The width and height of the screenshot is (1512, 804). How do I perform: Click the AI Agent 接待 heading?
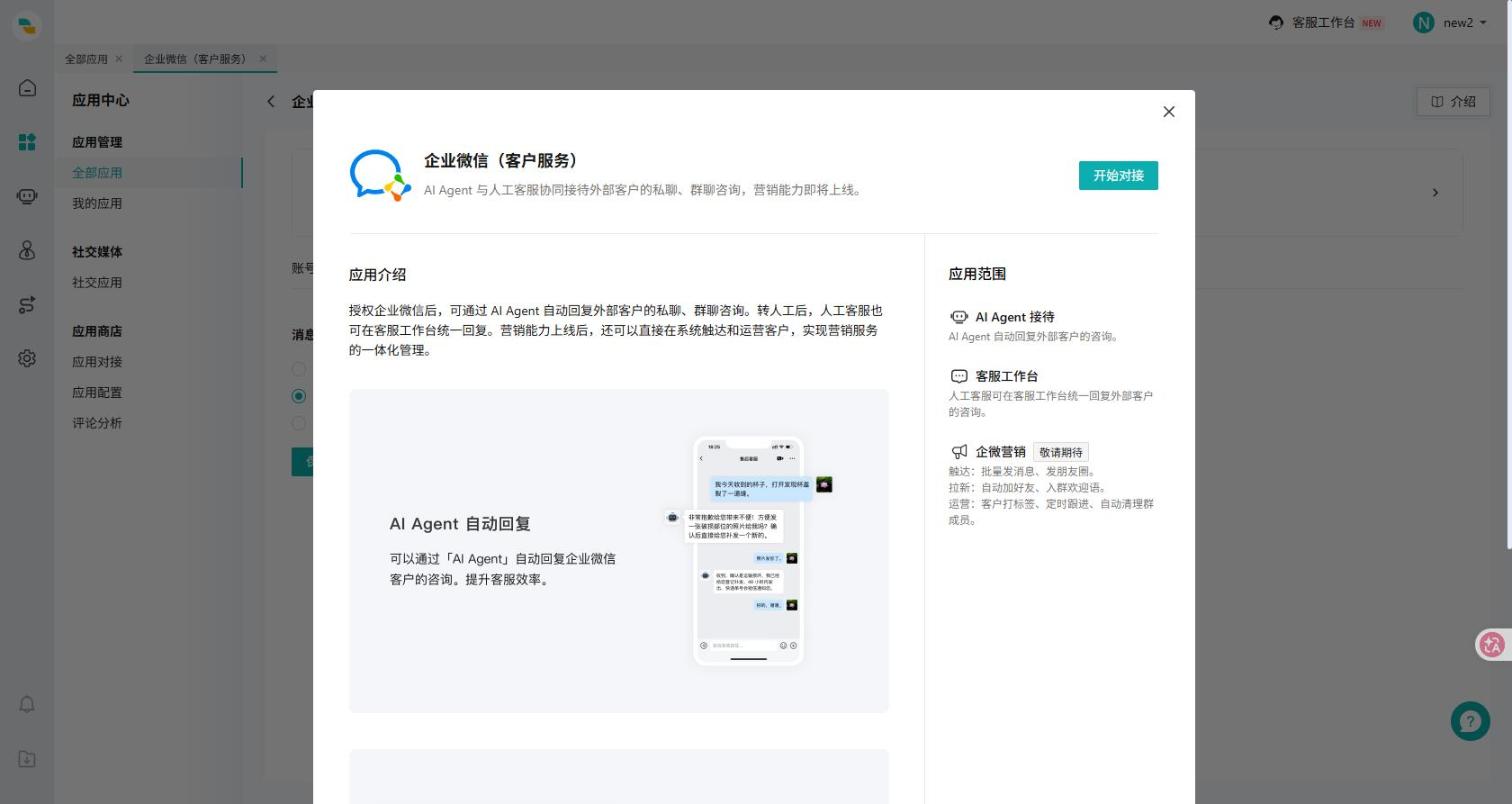(1015, 317)
